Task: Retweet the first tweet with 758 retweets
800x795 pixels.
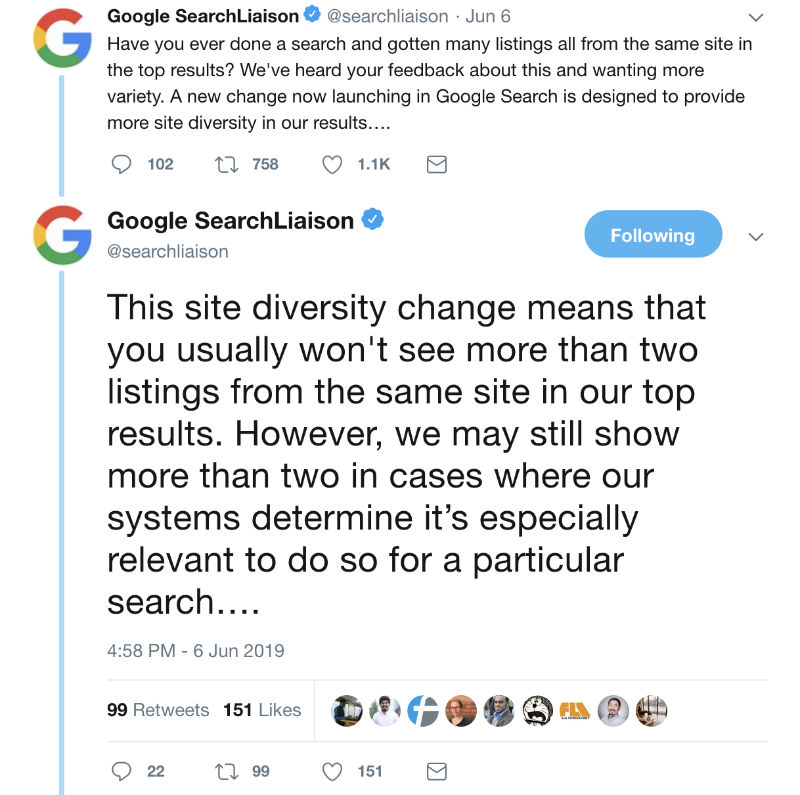Action: pyautogui.click(x=226, y=164)
